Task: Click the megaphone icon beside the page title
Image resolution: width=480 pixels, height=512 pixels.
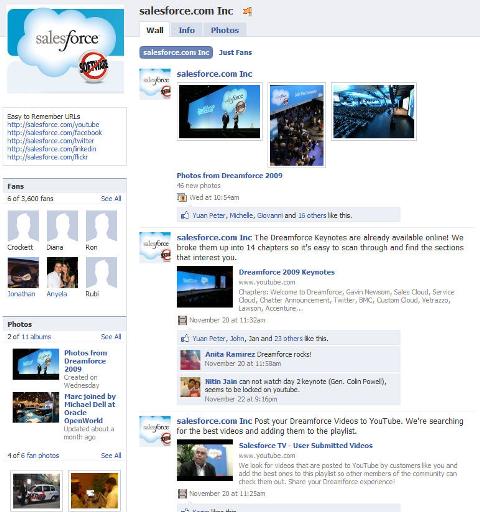Action: (x=247, y=11)
